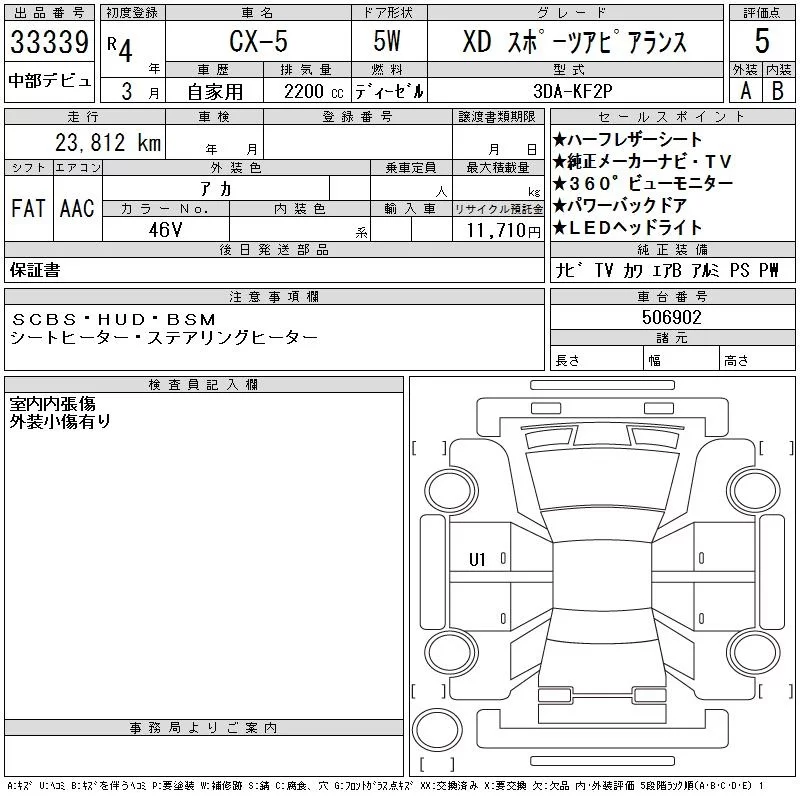
Task: Click the U1 dent mark on diagram
Action: pos(477,560)
